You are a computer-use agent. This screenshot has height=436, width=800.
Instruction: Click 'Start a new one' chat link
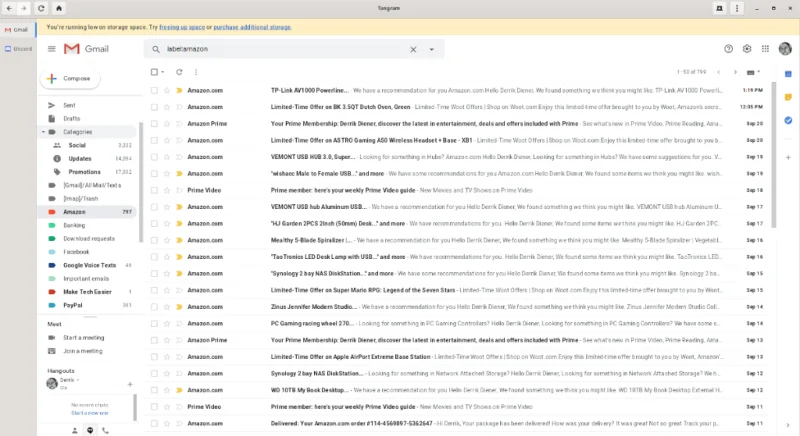(x=90, y=413)
